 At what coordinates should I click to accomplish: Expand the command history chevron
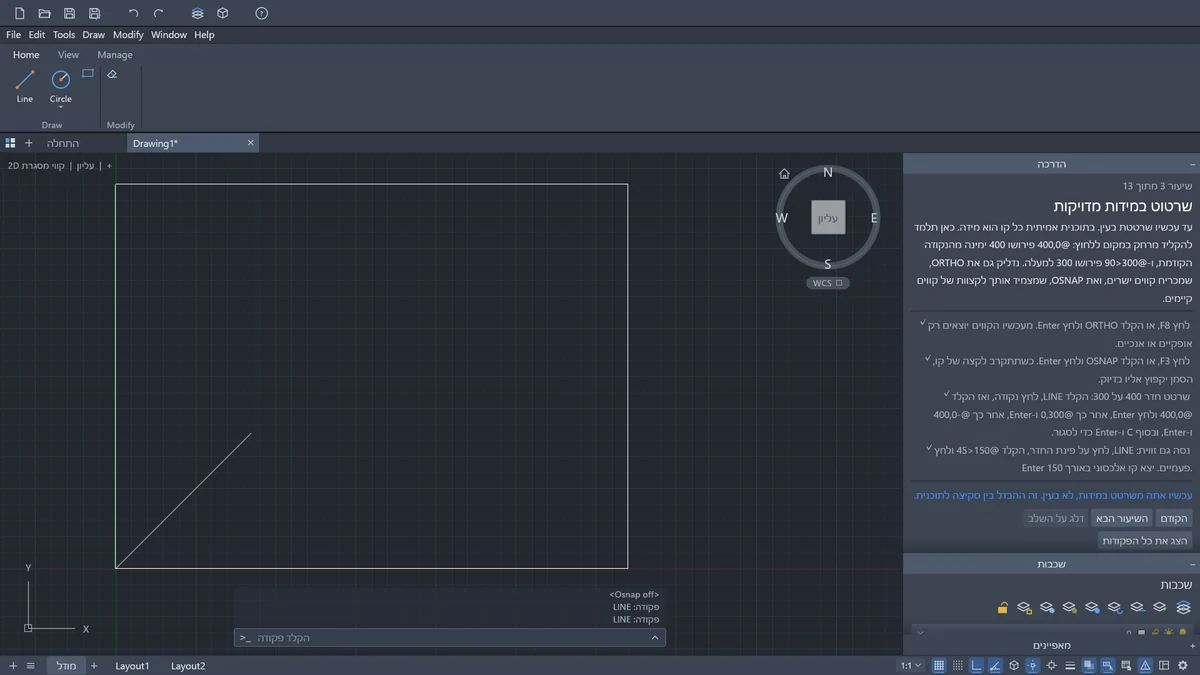point(655,637)
